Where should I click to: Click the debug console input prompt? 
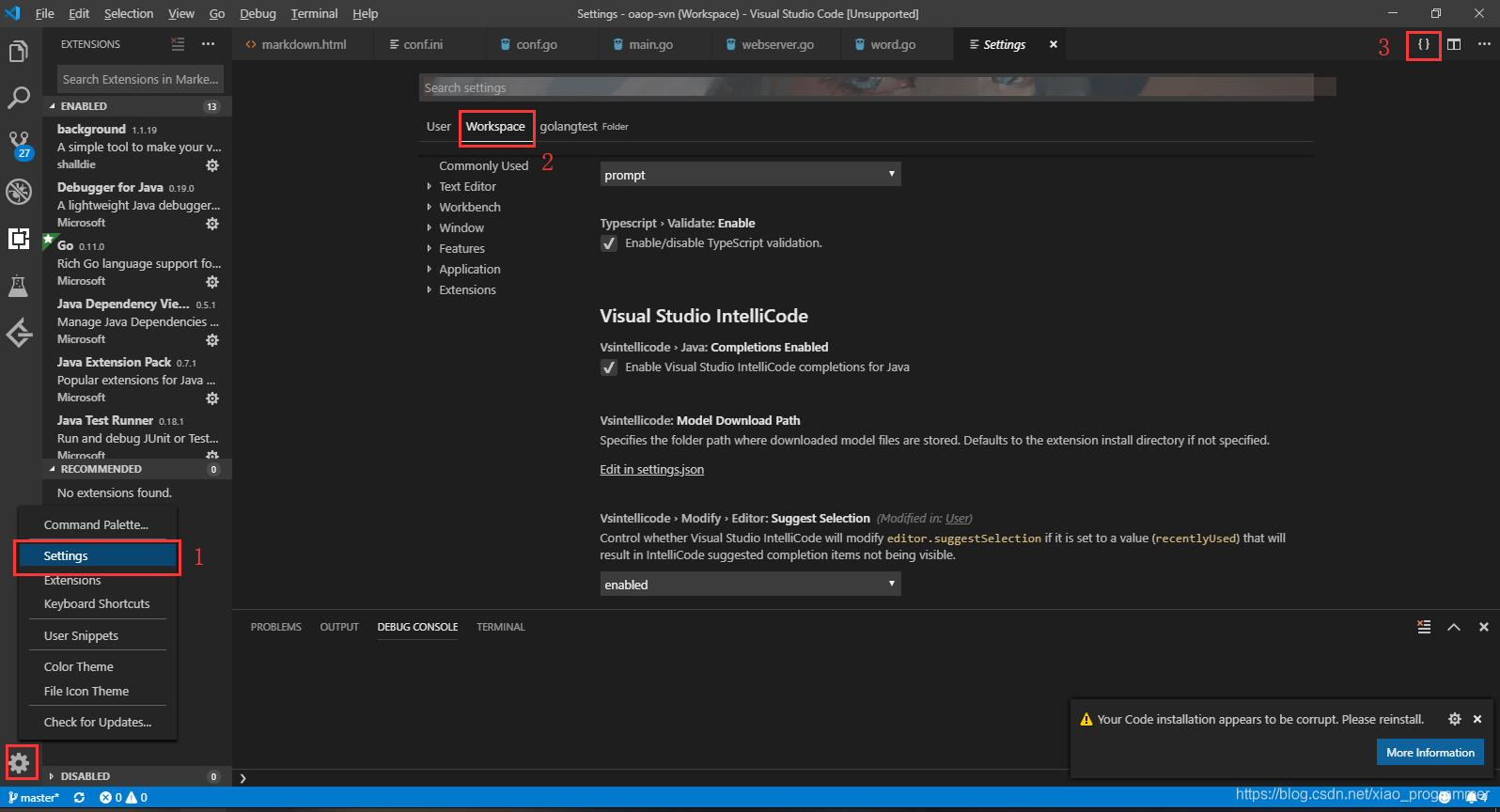click(865, 778)
